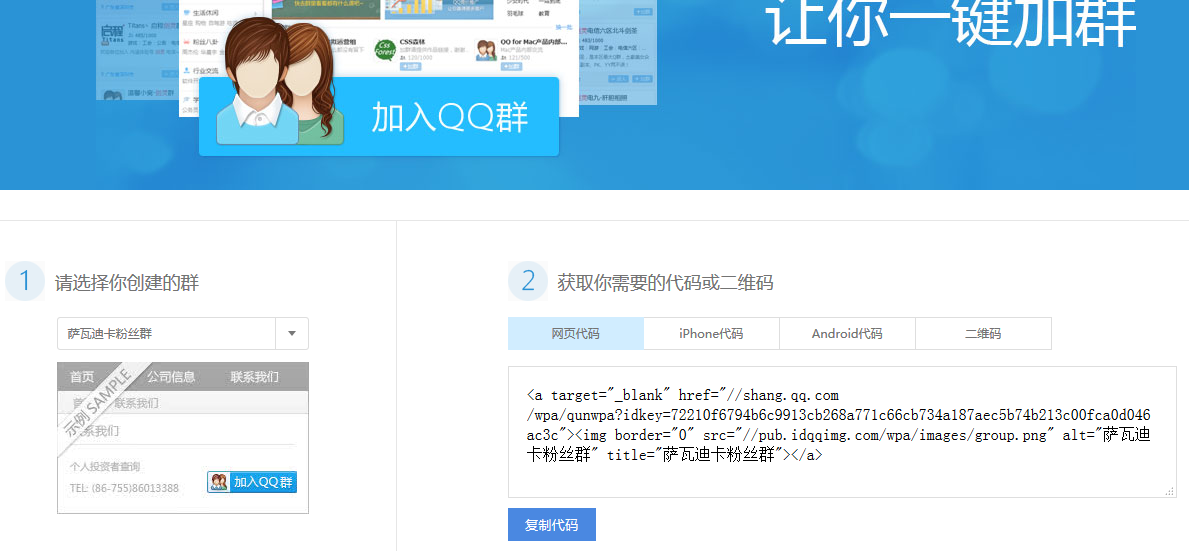This screenshot has height=551, width=1189.
Task: Click the QQ for Mac group thumbnail
Action: pyautogui.click(x=486, y=51)
